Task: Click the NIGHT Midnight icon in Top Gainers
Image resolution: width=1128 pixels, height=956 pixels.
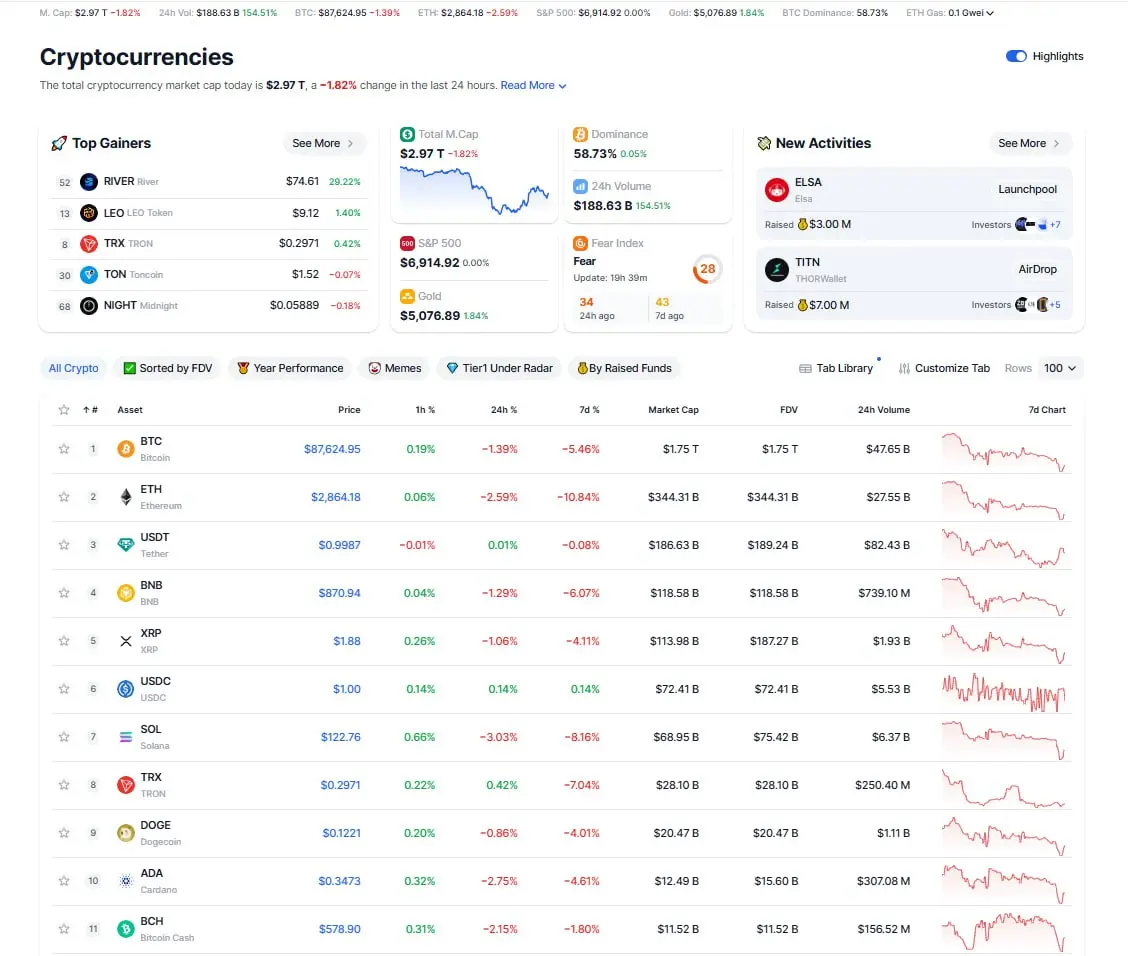Action: coord(88,306)
